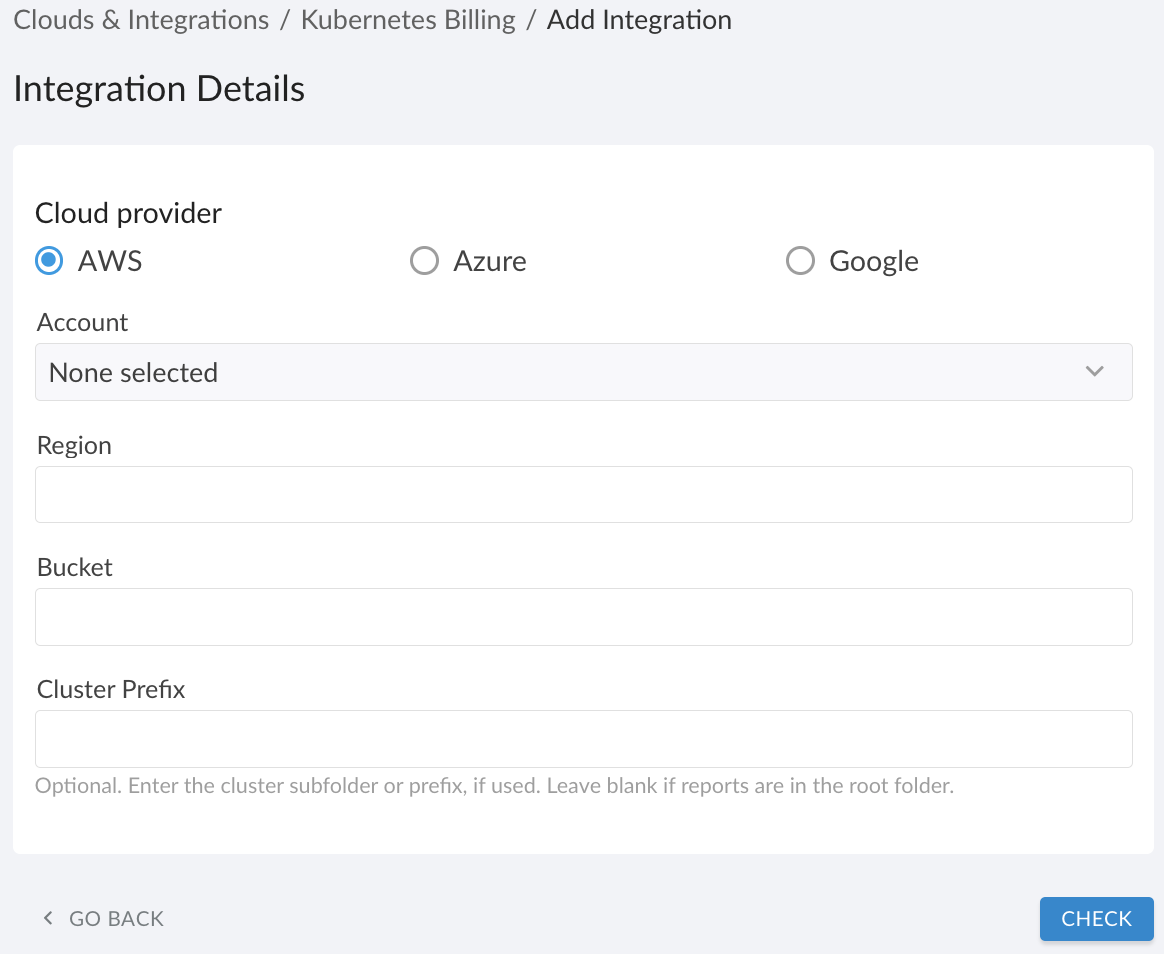This screenshot has height=954, width=1164.
Task: Choose Google as the cloud provider
Action: [800, 260]
